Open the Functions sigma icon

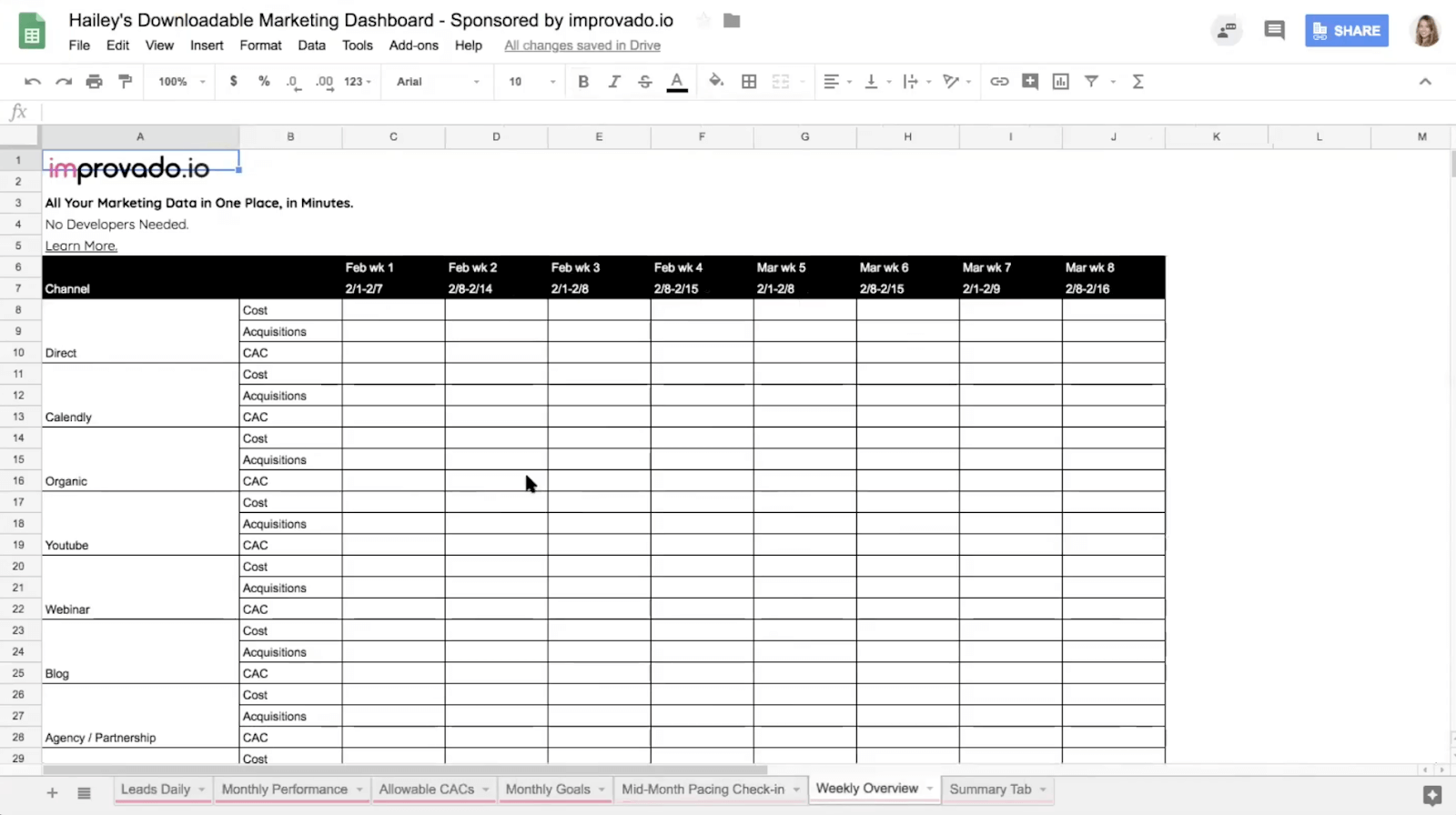tap(1137, 82)
